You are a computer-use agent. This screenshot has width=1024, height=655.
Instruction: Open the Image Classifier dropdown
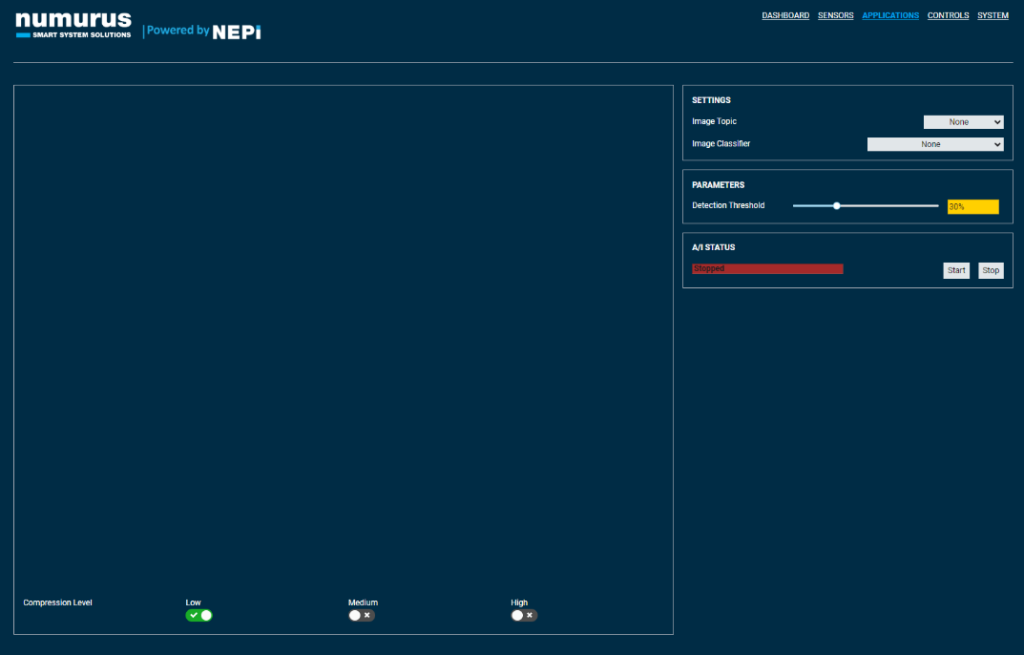pyautogui.click(x=935, y=143)
